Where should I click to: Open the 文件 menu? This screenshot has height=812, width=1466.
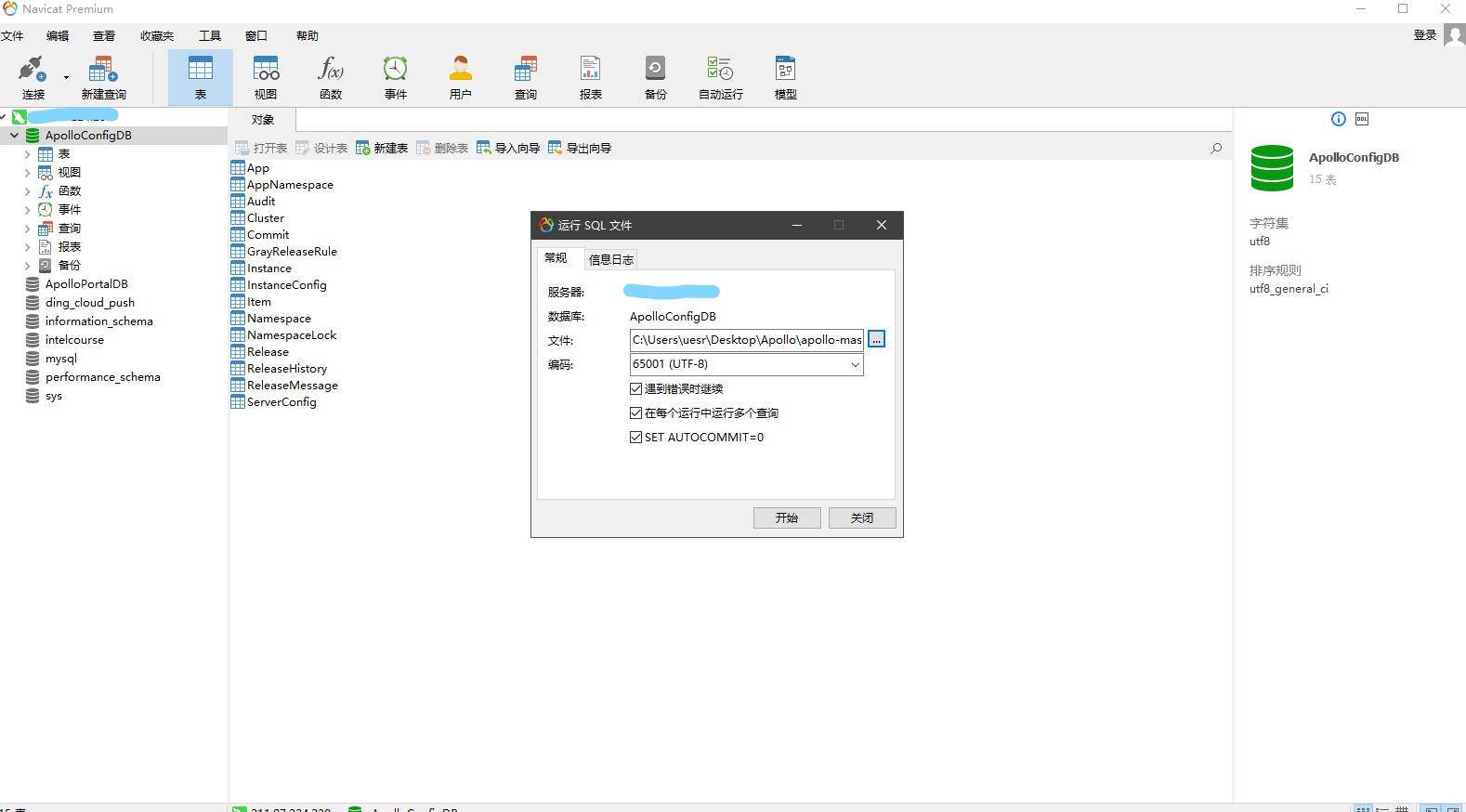[12, 35]
